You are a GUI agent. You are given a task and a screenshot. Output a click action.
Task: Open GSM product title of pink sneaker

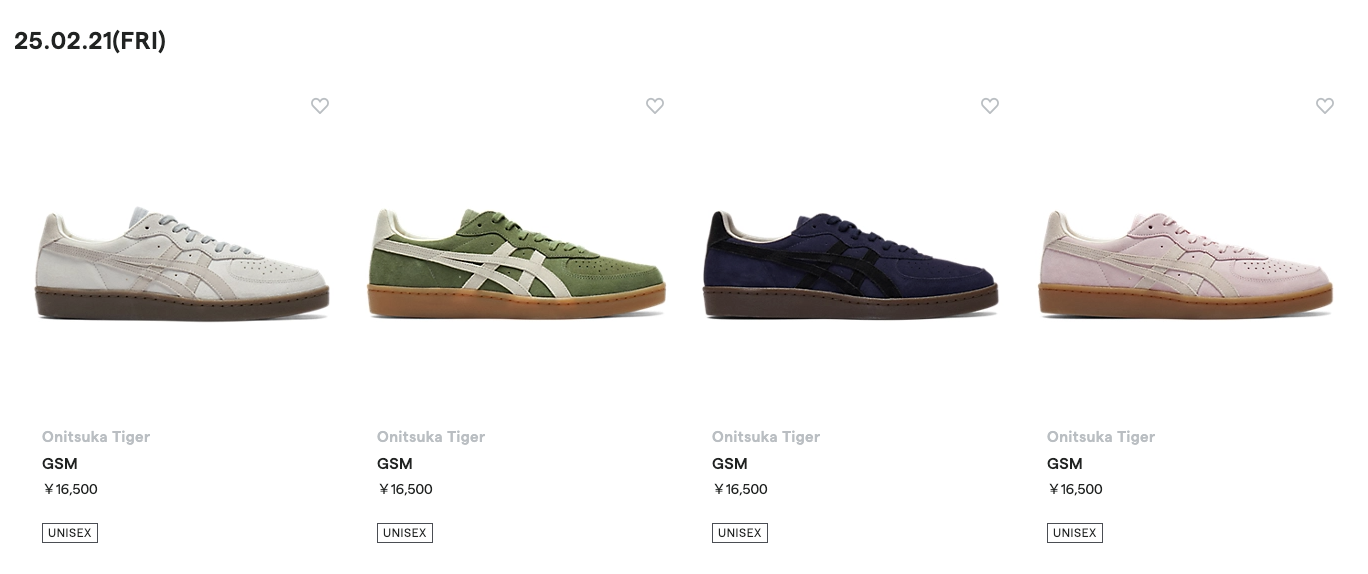tap(1065, 464)
